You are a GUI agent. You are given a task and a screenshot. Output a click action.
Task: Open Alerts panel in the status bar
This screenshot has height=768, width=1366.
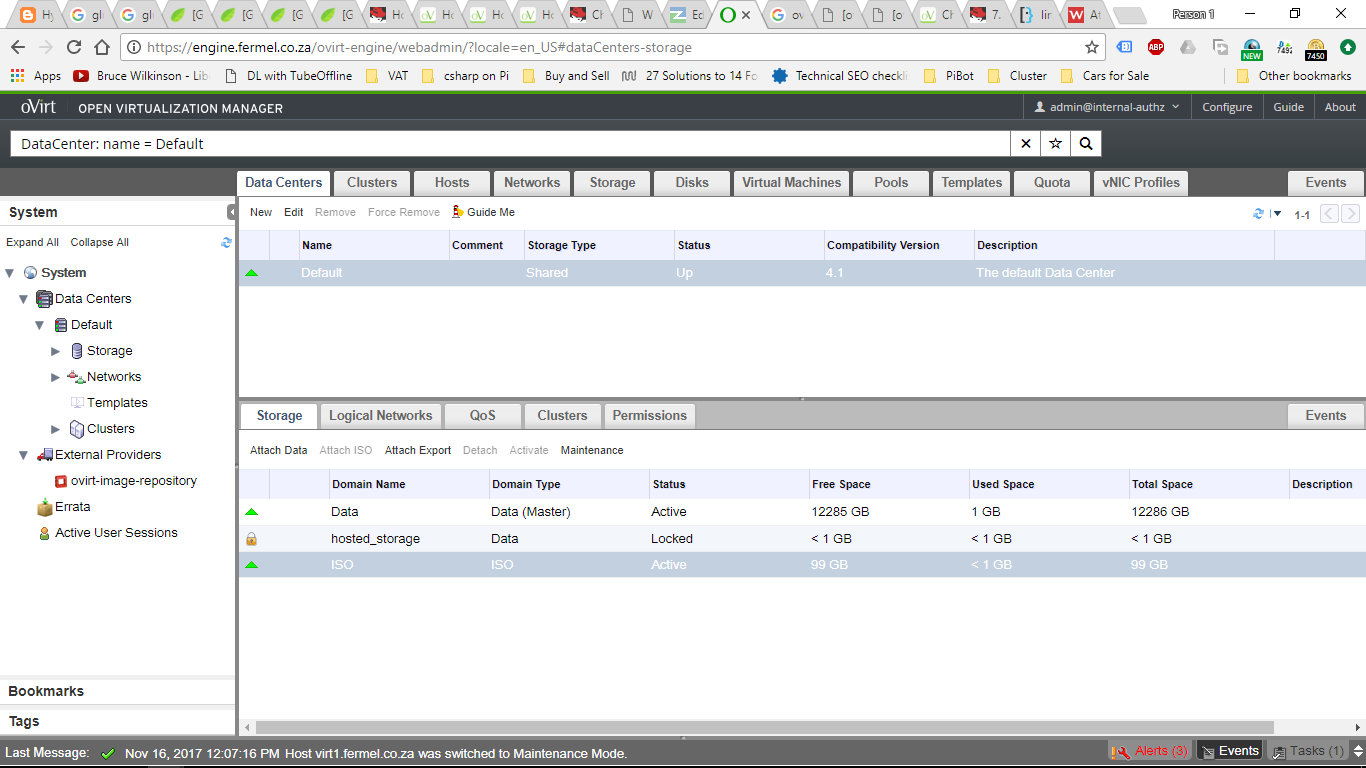pos(1151,751)
